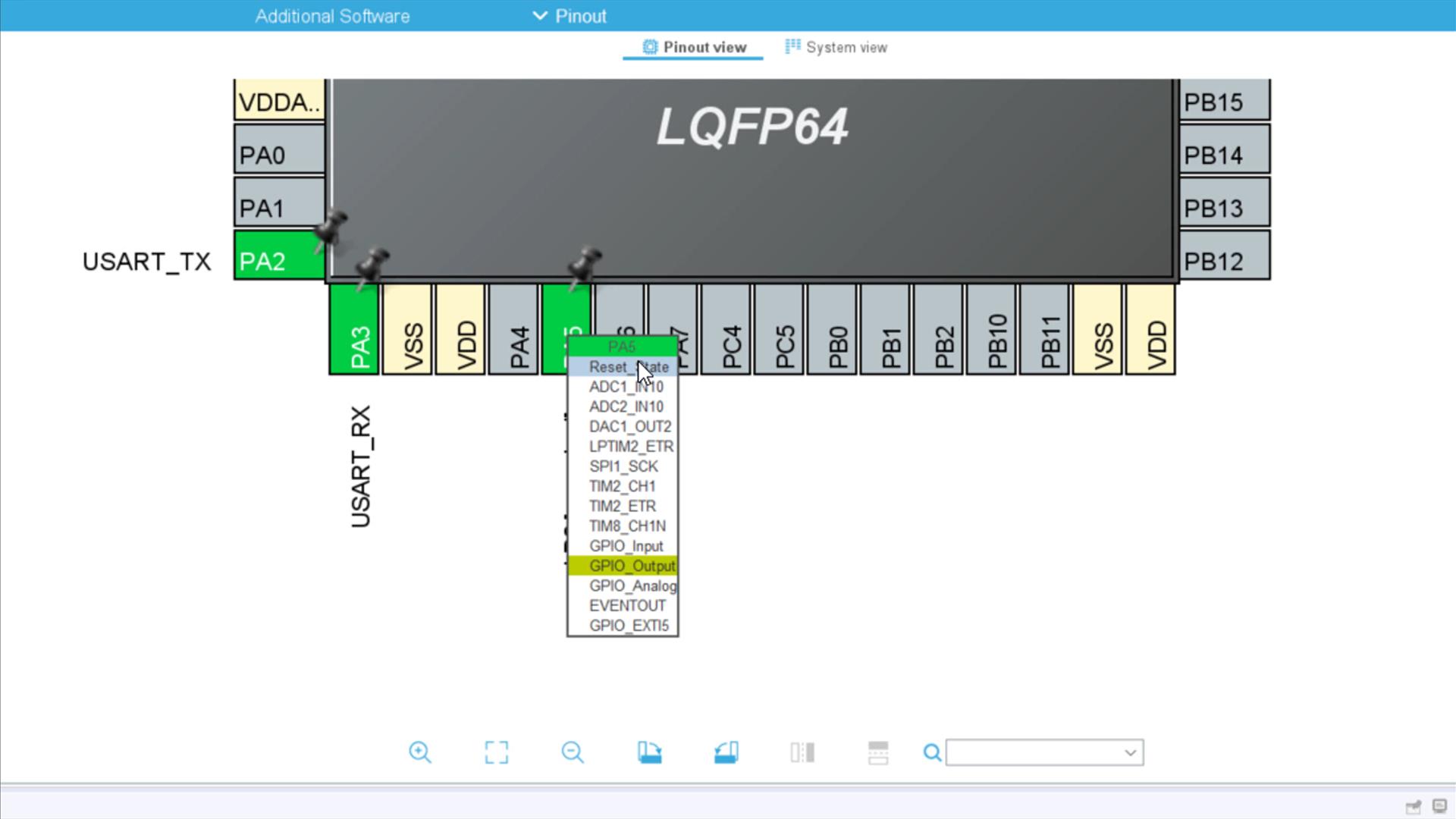The height and width of the screenshot is (819, 1456).
Task: Expand the pin search dropdown
Action: point(1131,752)
